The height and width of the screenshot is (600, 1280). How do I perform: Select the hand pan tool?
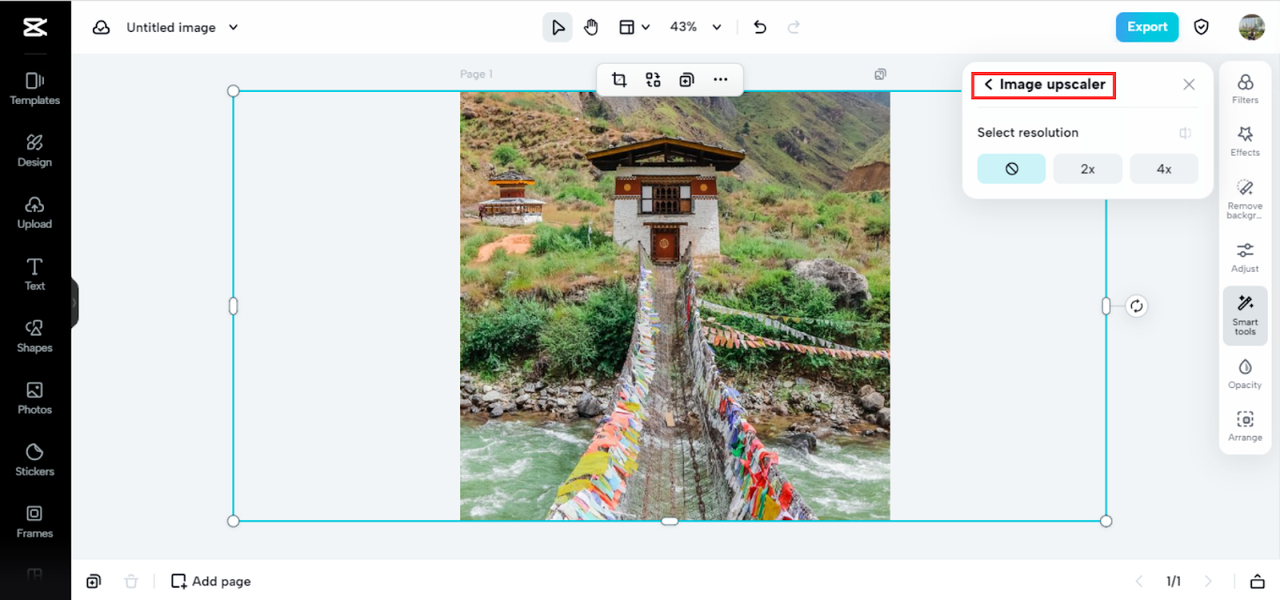click(x=591, y=27)
